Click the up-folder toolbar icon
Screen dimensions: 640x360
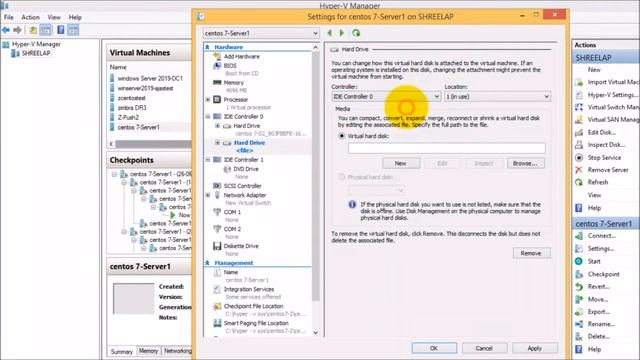(33, 30)
